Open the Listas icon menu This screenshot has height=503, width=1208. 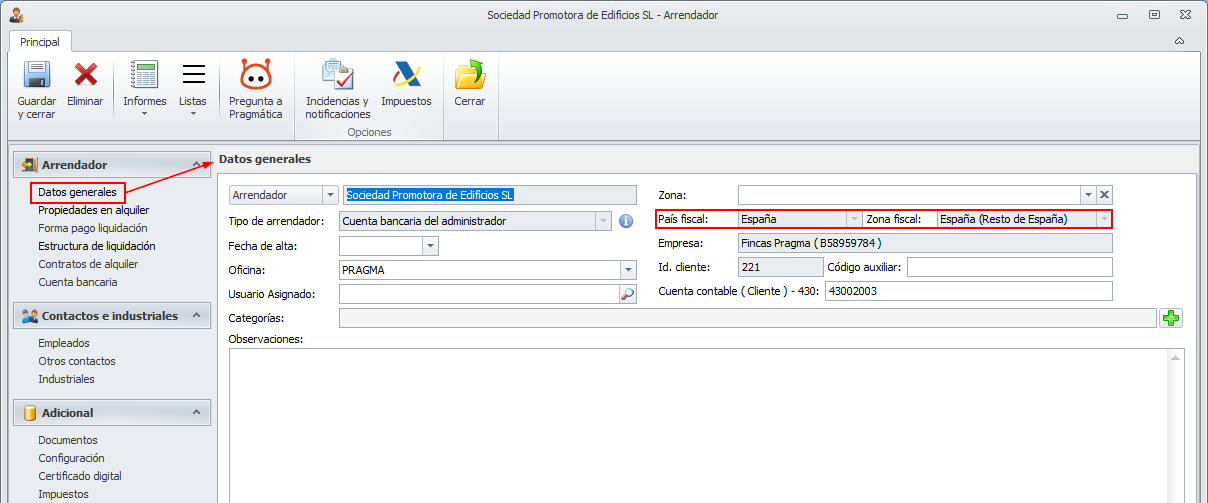click(x=193, y=75)
